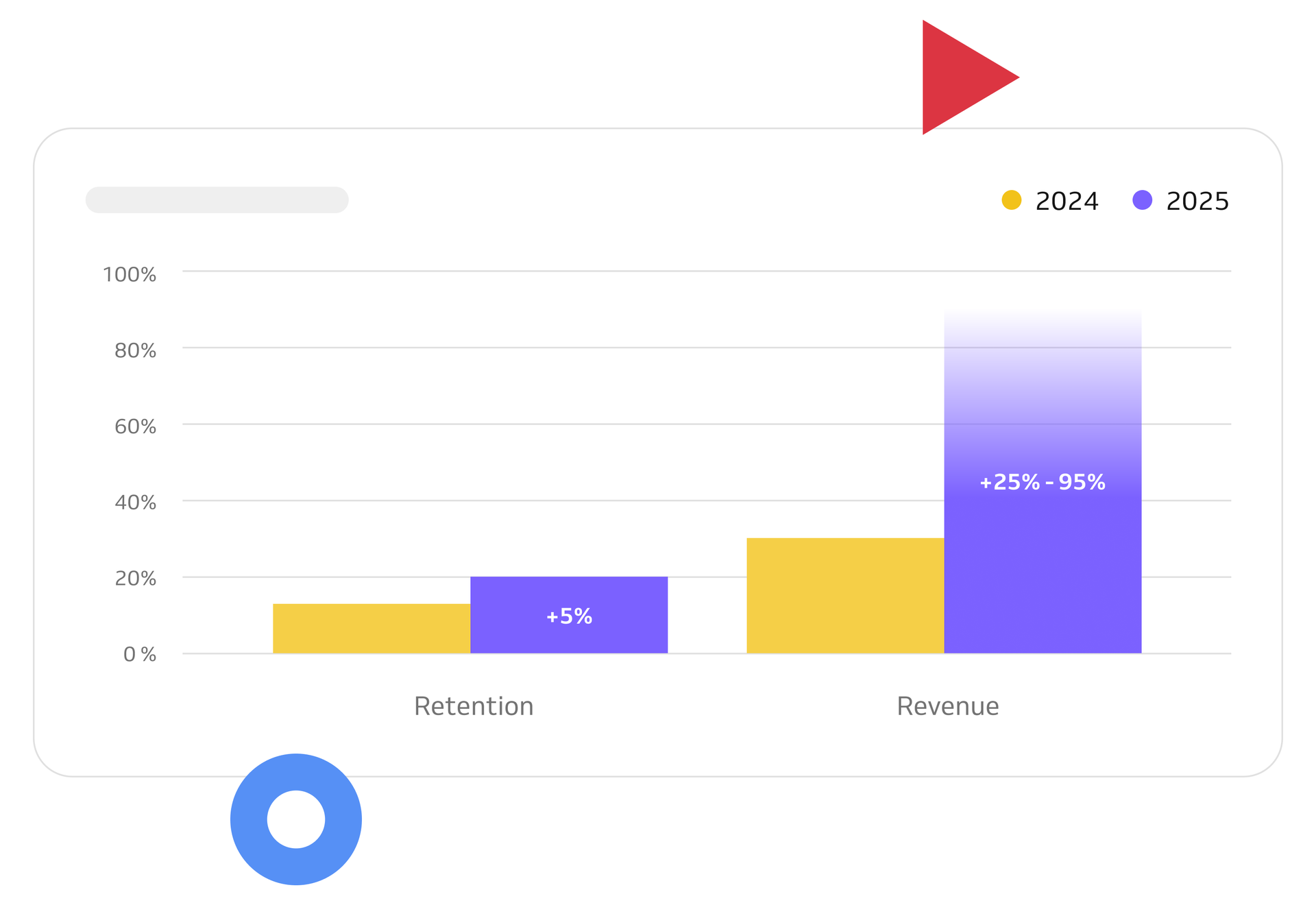Select the gray title placeholder bar
This screenshot has width=1316, height=905.
tap(216, 200)
